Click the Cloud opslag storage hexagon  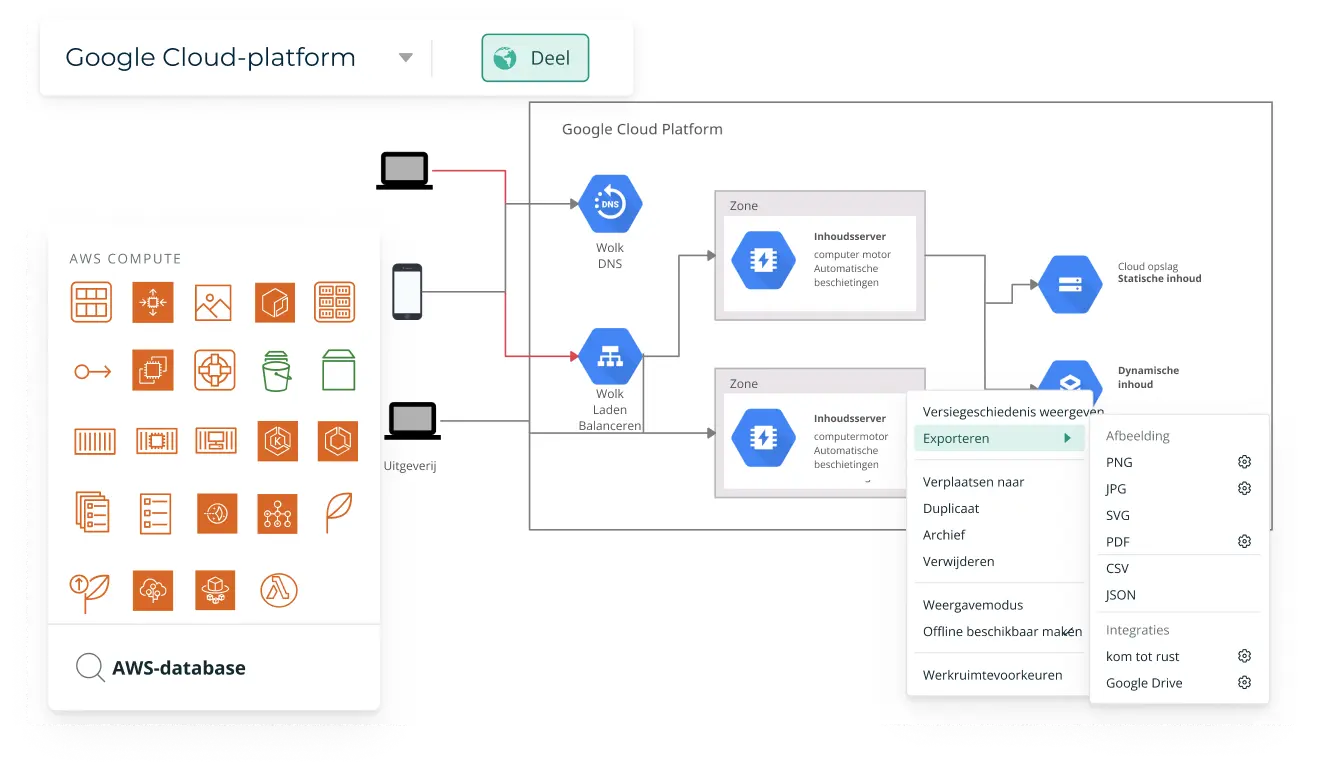pos(1070,284)
